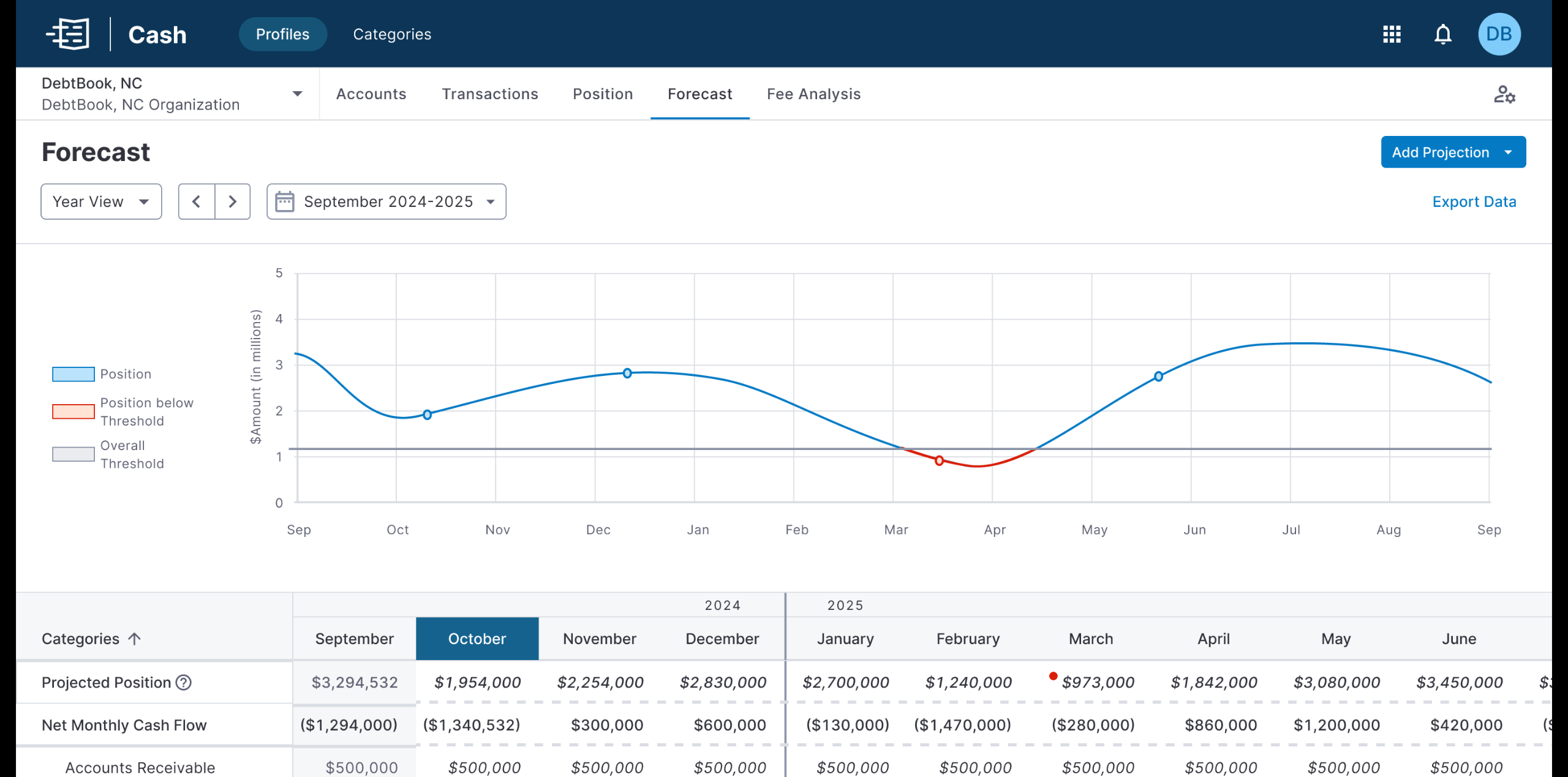The image size is (1568, 777).
Task: Click the DebtBook Cash logo icon
Action: coord(68,34)
